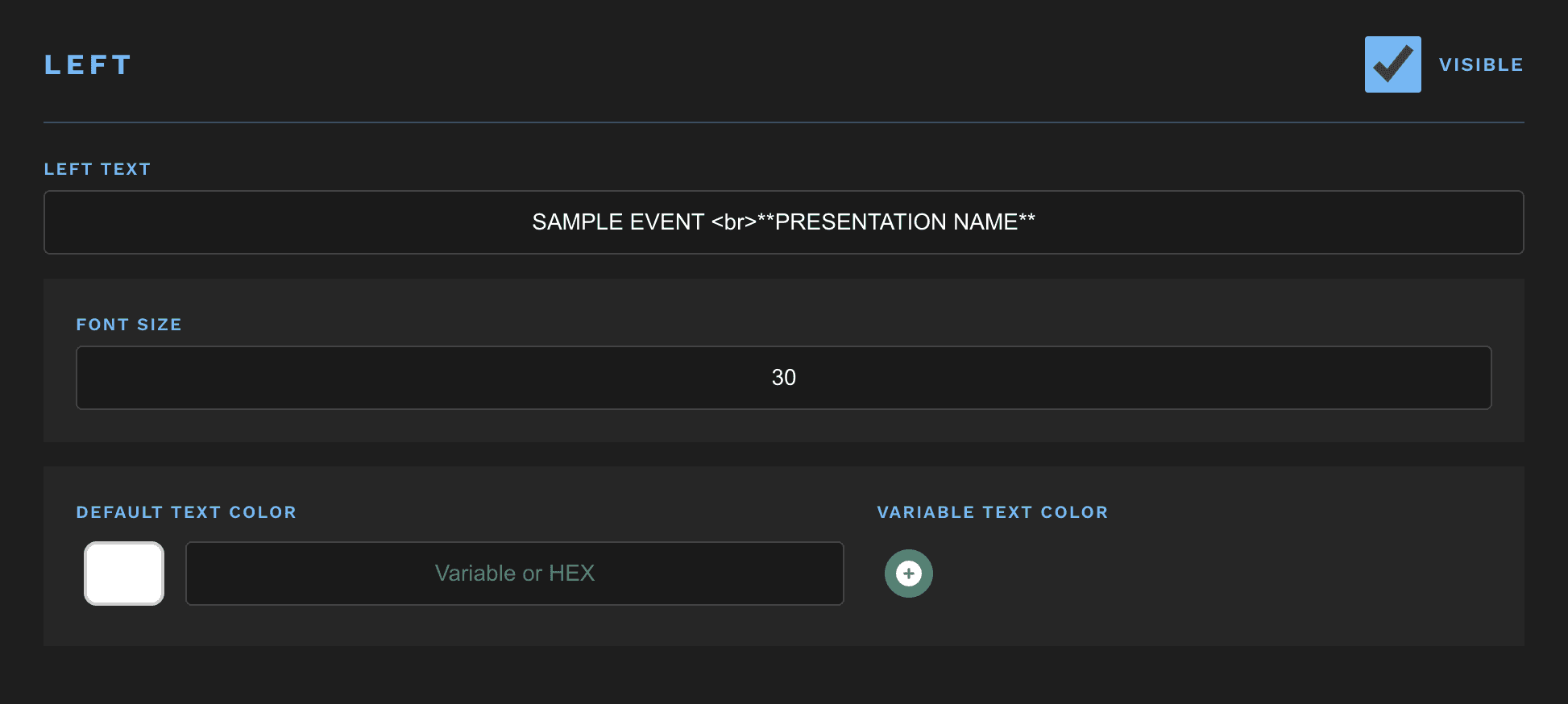This screenshot has height=704, width=1568.
Task: Open the default text color swatch
Action: [124, 574]
